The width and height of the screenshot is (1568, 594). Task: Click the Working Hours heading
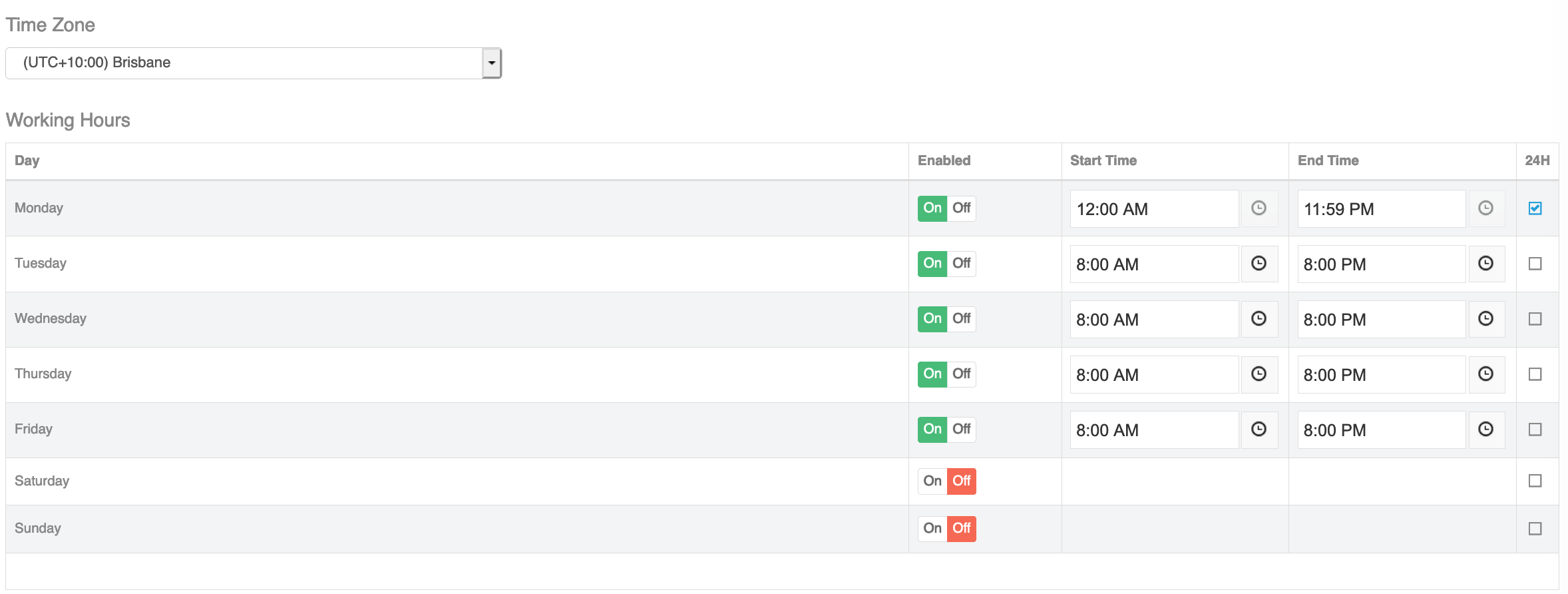68,120
